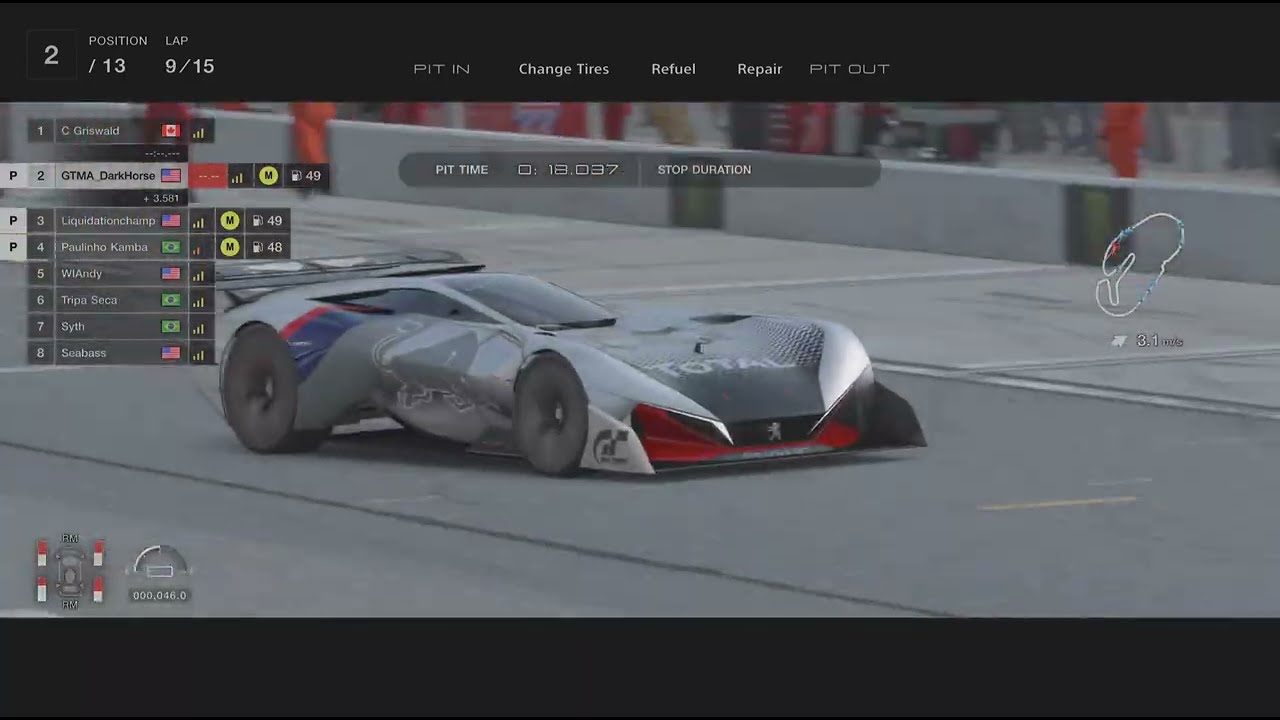This screenshot has height=720, width=1280.
Task: Click the medium tire icon for Liquidationchamp
Action: [x=230, y=221]
